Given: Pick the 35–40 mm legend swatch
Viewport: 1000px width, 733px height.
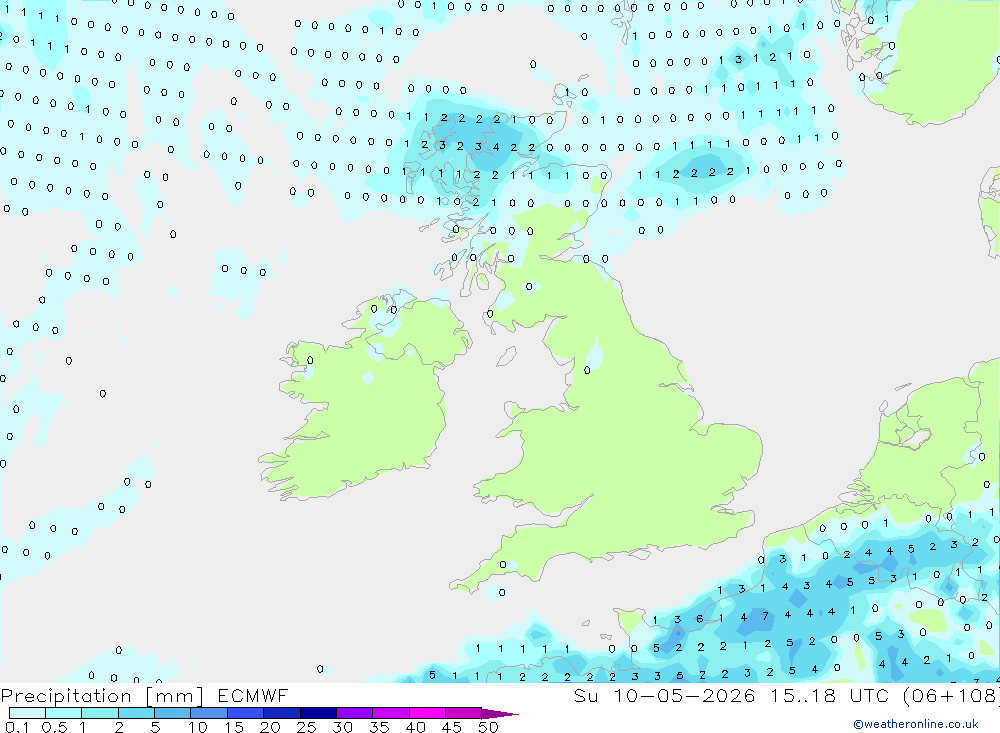Looking at the screenshot, I should pyautogui.click(x=391, y=713).
